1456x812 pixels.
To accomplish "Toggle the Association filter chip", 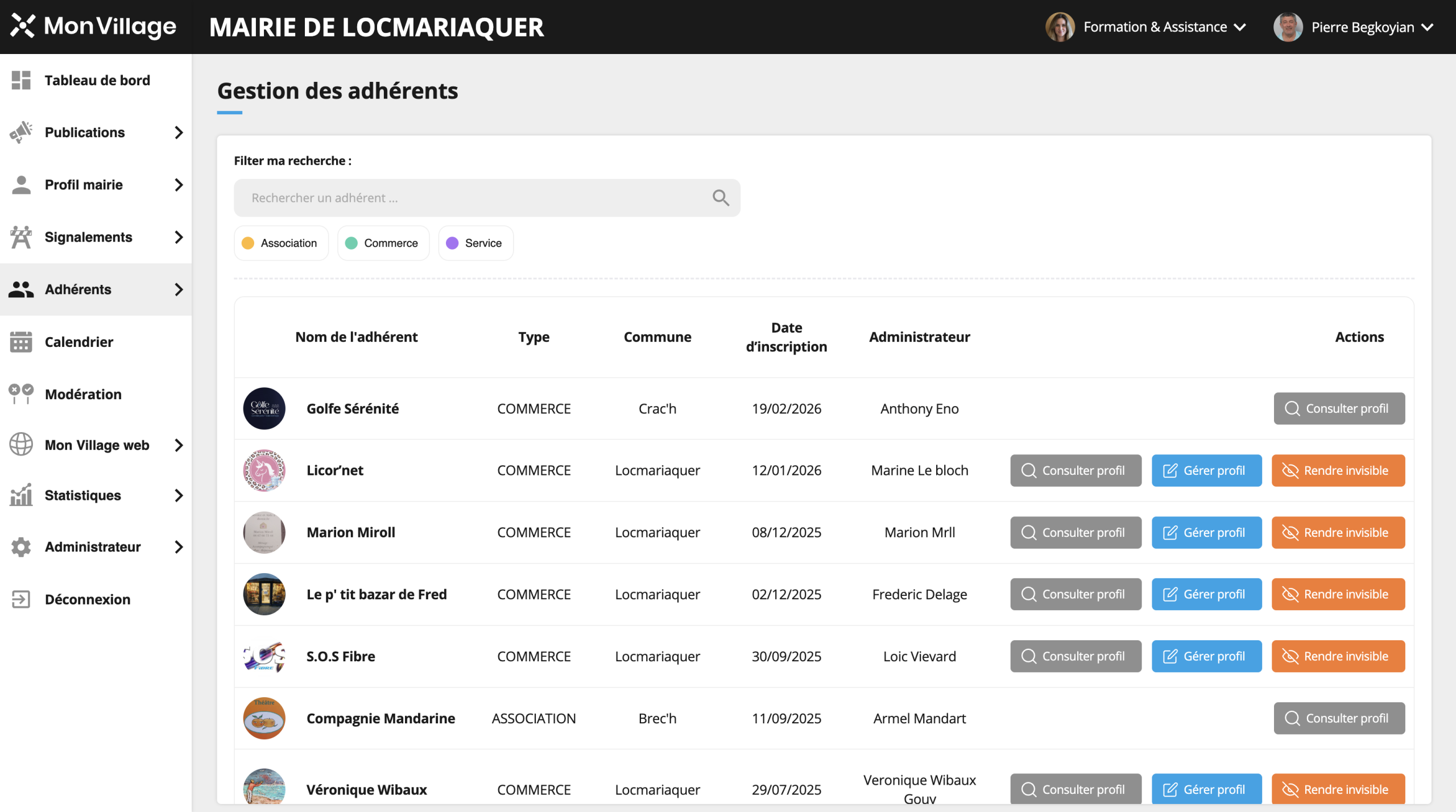I will click(x=281, y=243).
